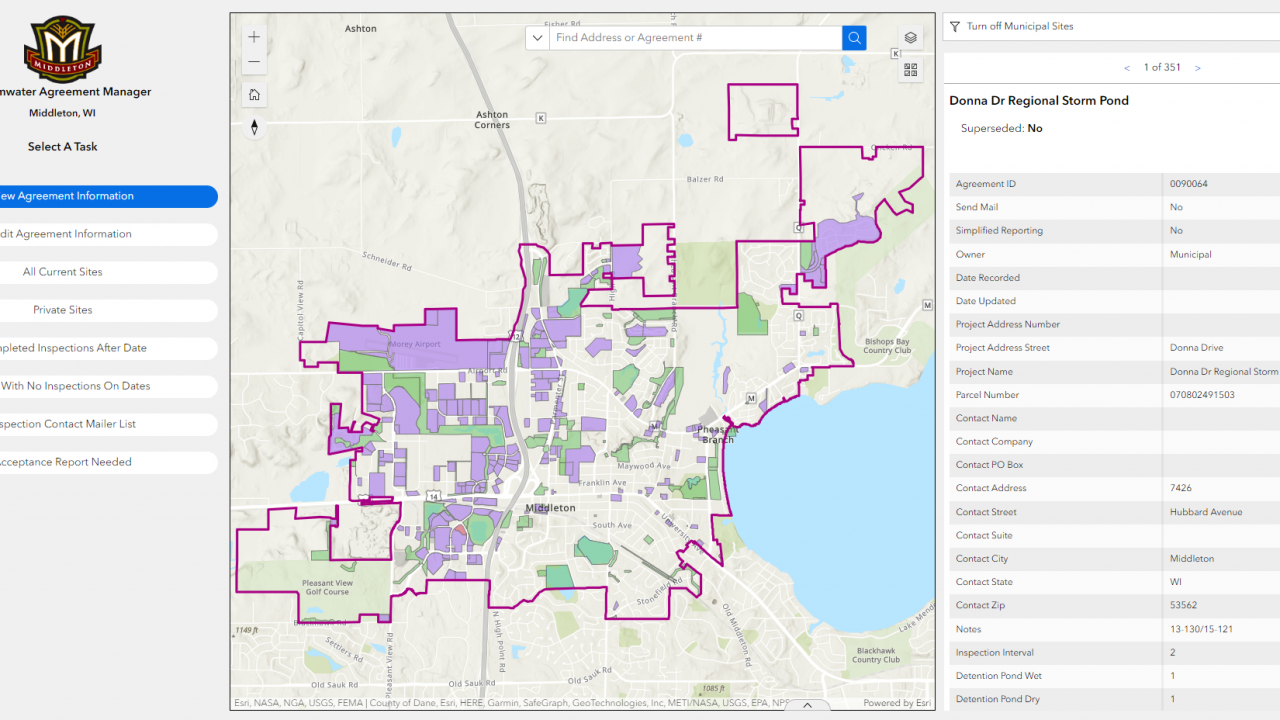Click Select A Task heading
This screenshot has height=720, width=1280.
pos(63,147)
